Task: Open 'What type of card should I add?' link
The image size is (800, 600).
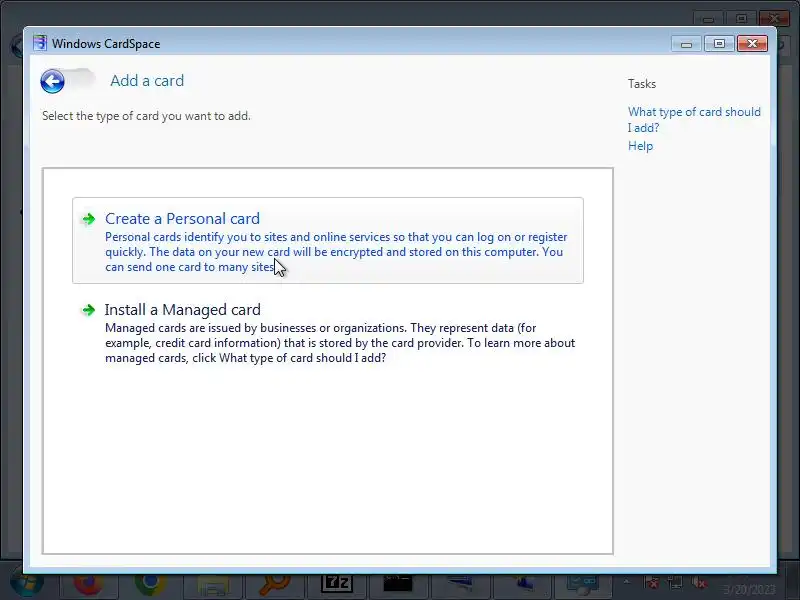Action: point(694,119)
